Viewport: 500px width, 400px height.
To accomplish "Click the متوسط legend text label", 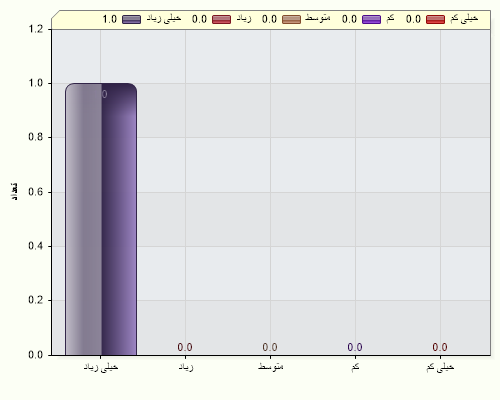I will (x=318, y=18).
